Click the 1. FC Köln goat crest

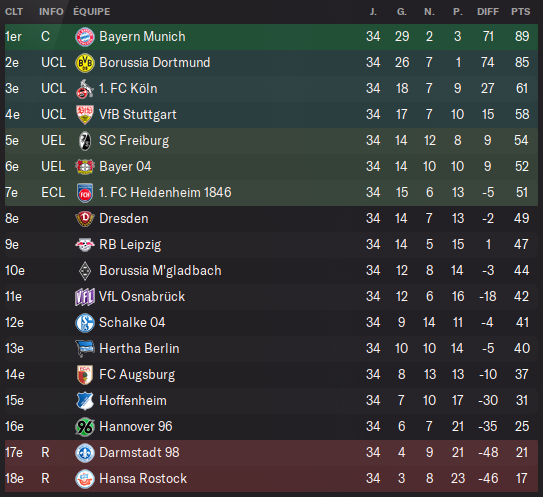pos(85,89)
